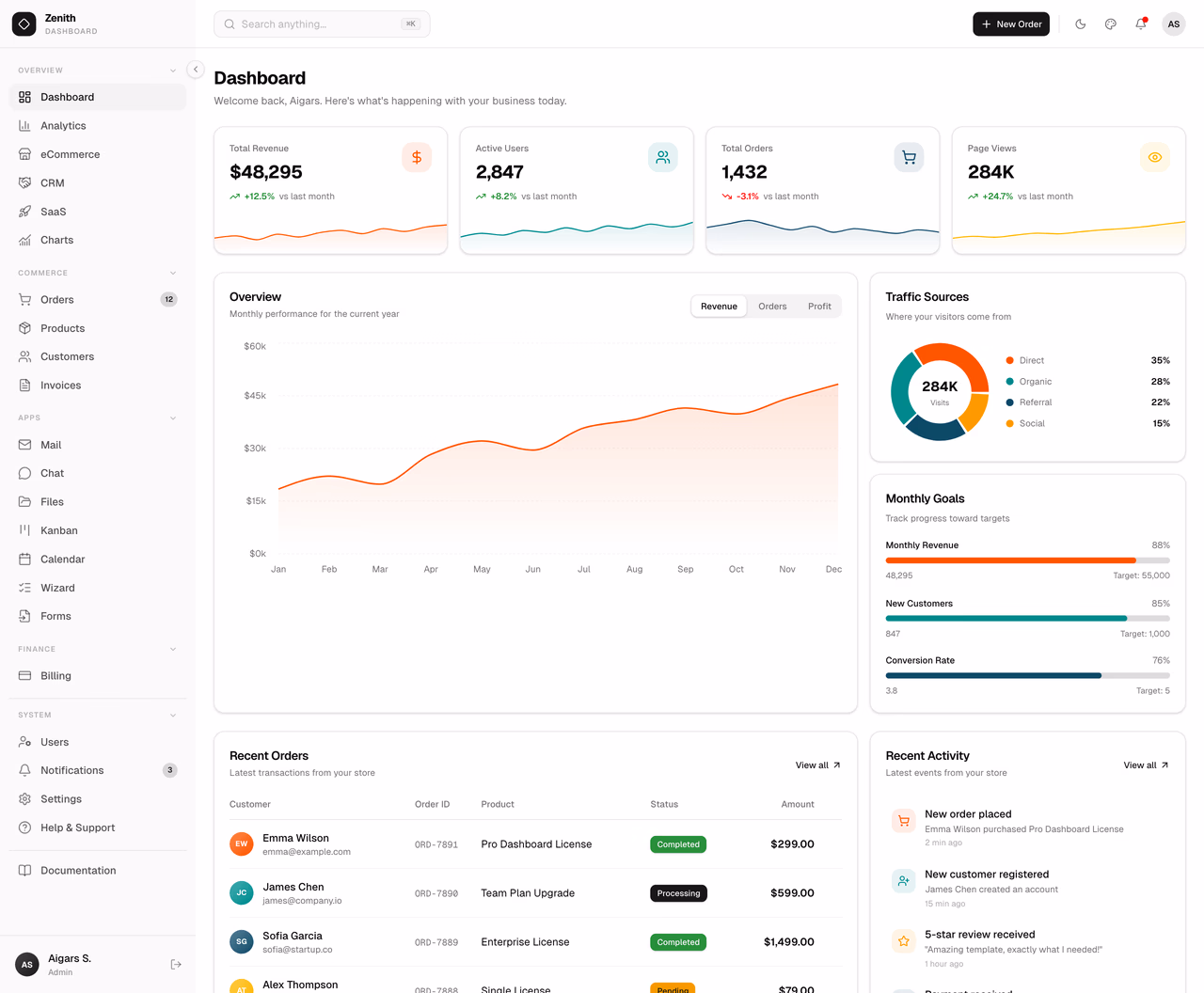Focus the Search anything field
Screen dimensions: 1204x993
coord(322,24)
